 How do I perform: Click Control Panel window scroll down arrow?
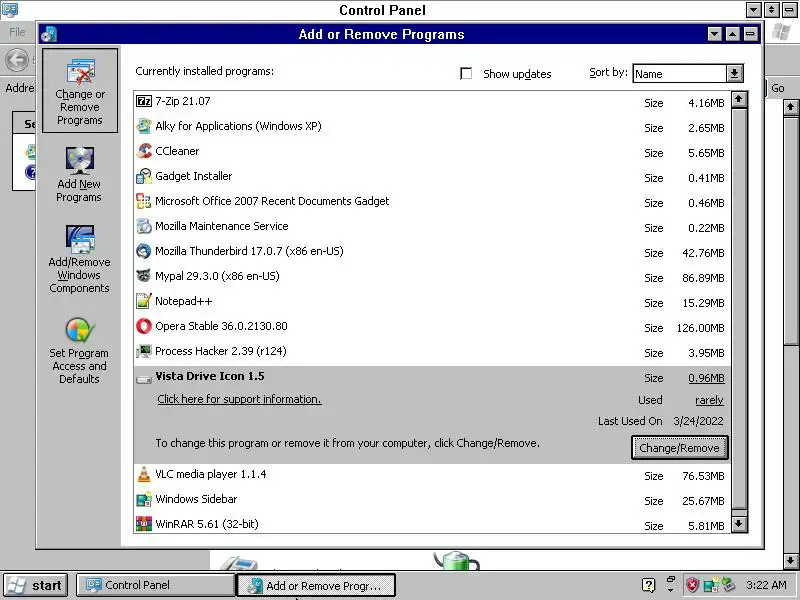click(x=791, y=560)
